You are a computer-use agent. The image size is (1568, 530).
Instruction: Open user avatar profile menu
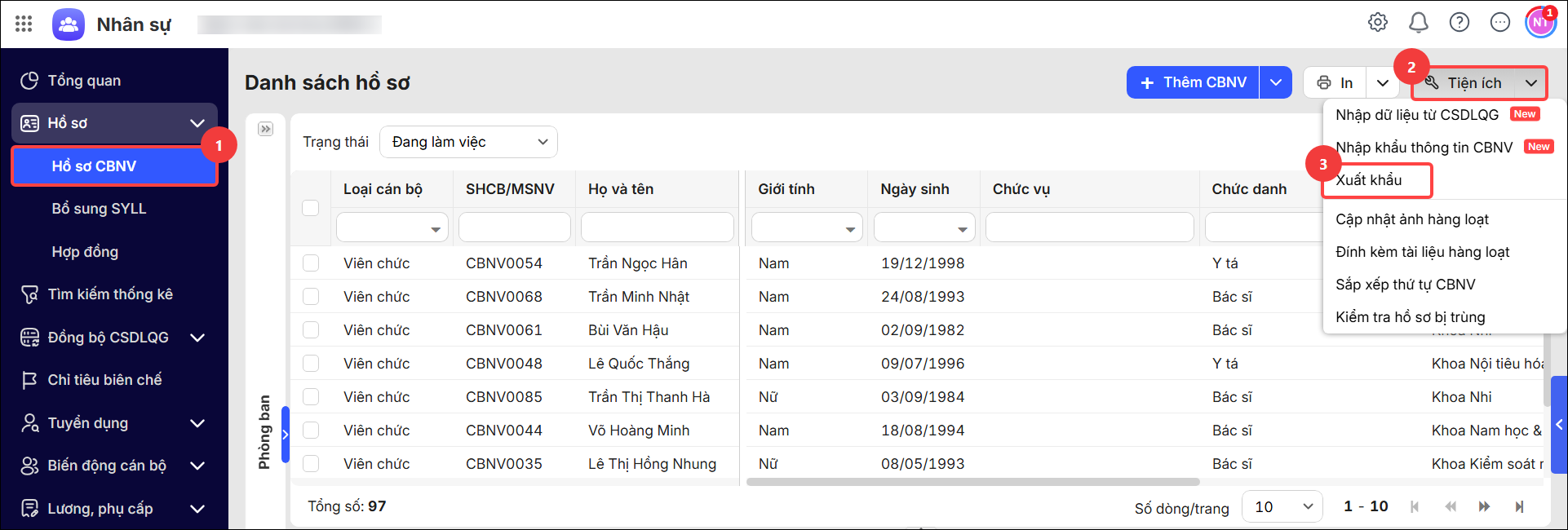coord(1540,22)
